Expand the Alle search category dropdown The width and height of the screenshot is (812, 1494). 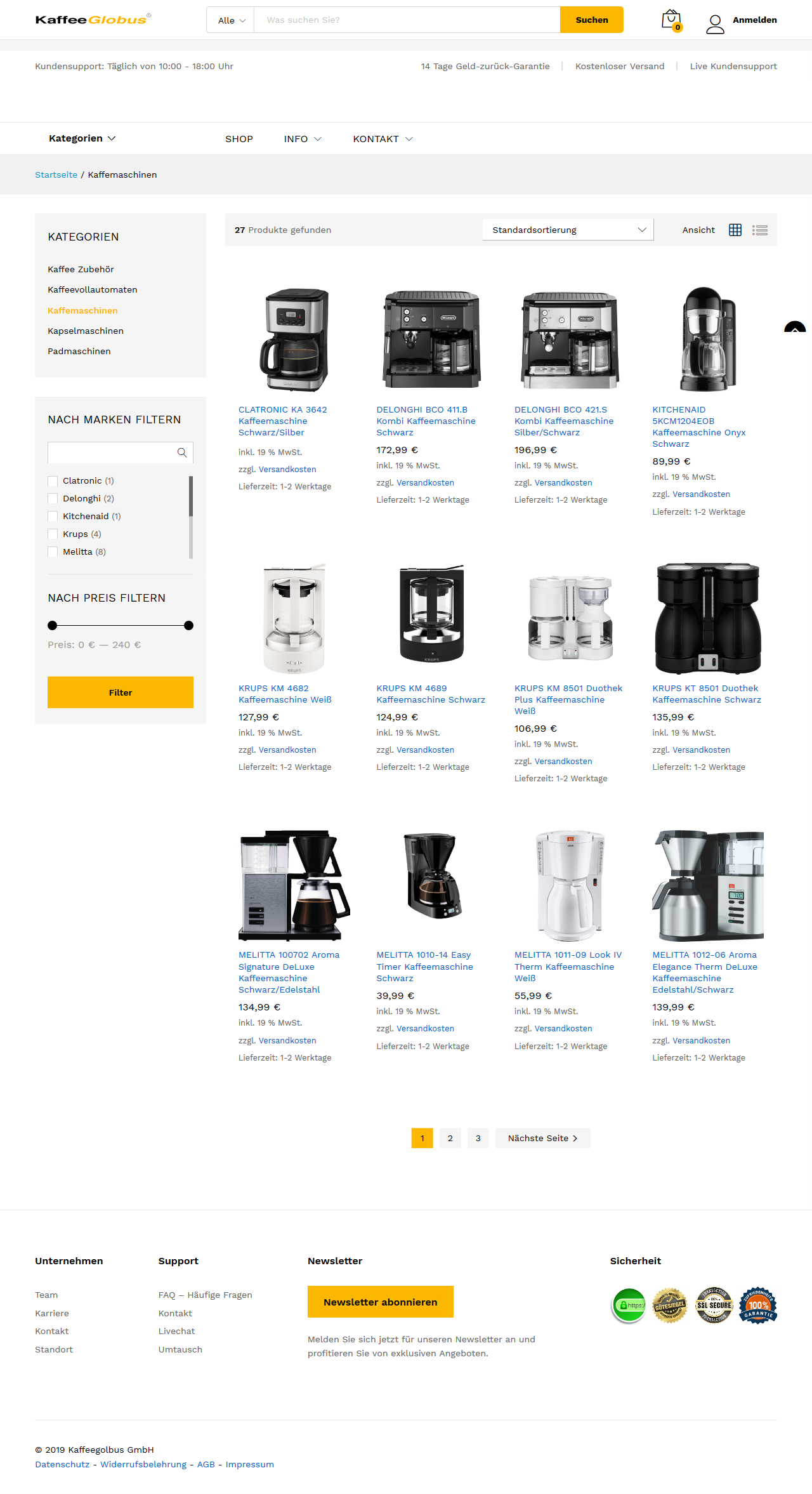pyautogui.click(x=231, y=20)
